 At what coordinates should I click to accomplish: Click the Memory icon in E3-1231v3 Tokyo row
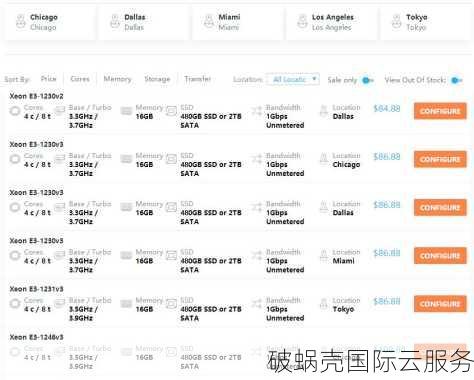[x=126, y=303]
